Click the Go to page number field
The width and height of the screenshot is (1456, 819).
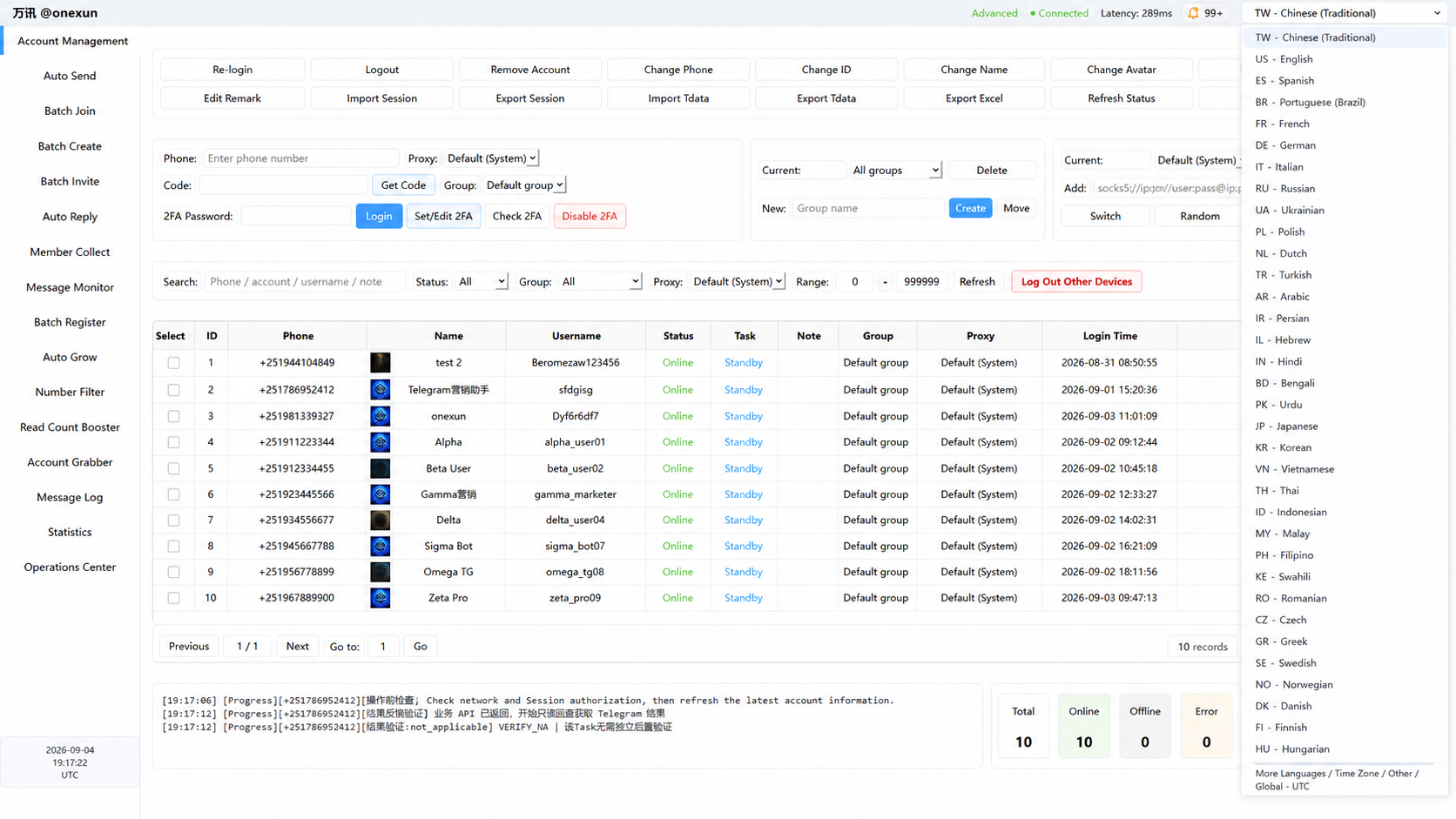click(383, 647)
